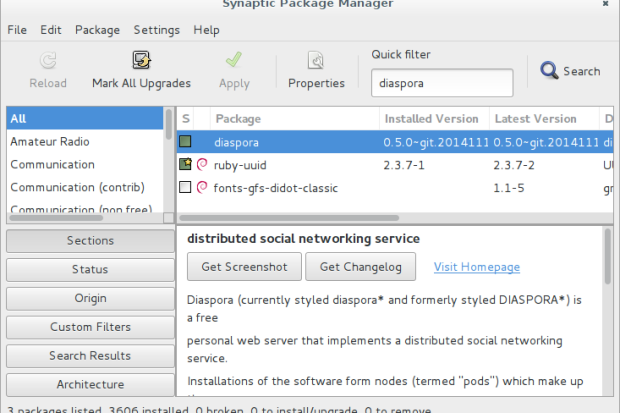Click the Search Results button

tap(90, 356)
